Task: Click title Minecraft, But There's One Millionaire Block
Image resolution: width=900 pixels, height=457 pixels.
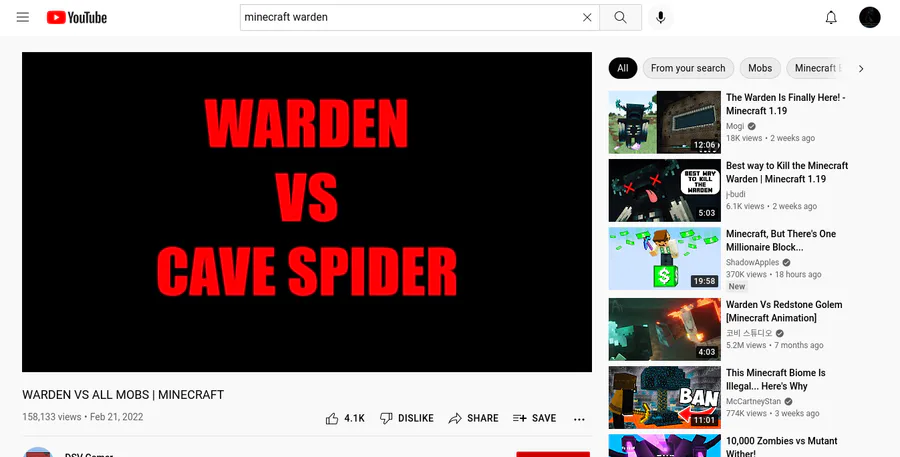Action: (781, 241)
